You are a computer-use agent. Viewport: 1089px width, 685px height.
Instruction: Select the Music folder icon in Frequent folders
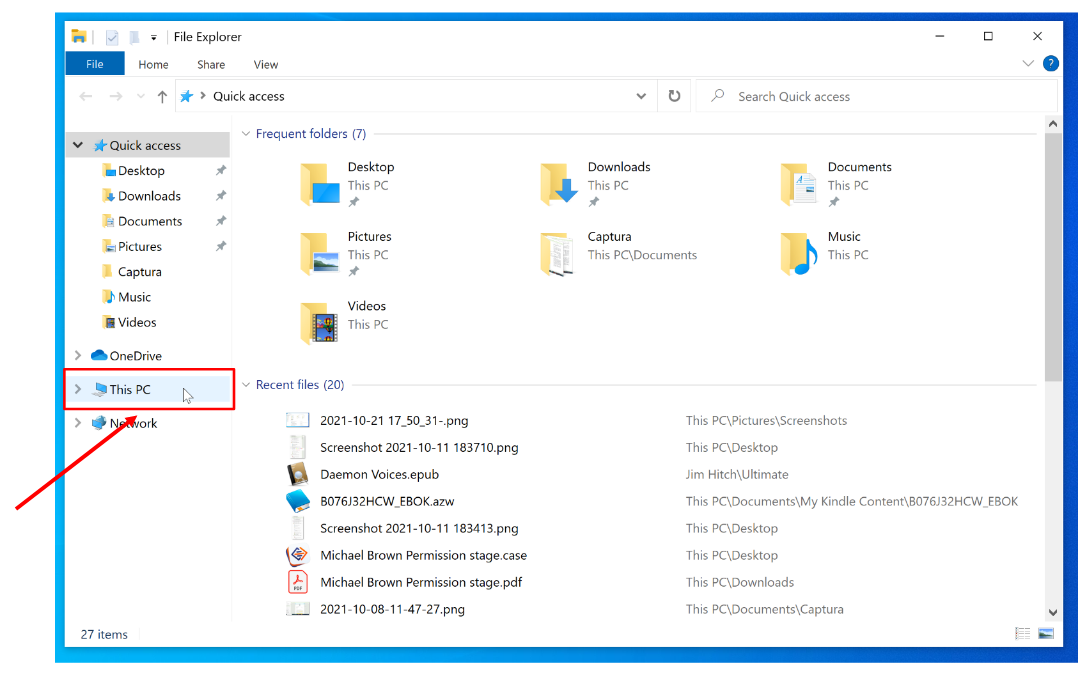click(x=799, y=254)
